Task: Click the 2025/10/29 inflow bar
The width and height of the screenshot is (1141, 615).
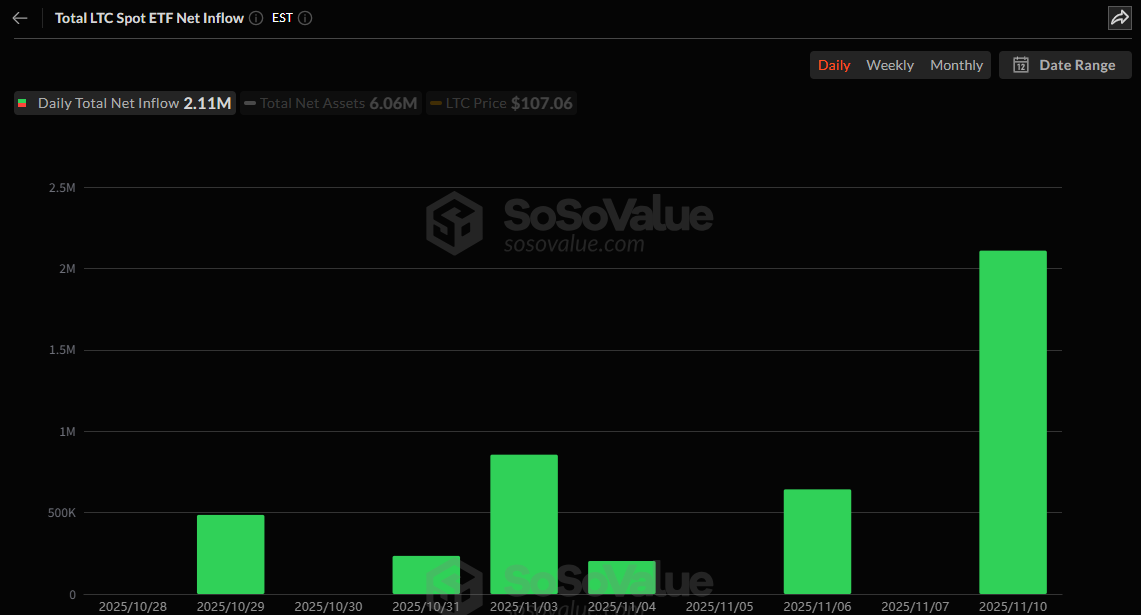Action: click(x=230, y=554)
